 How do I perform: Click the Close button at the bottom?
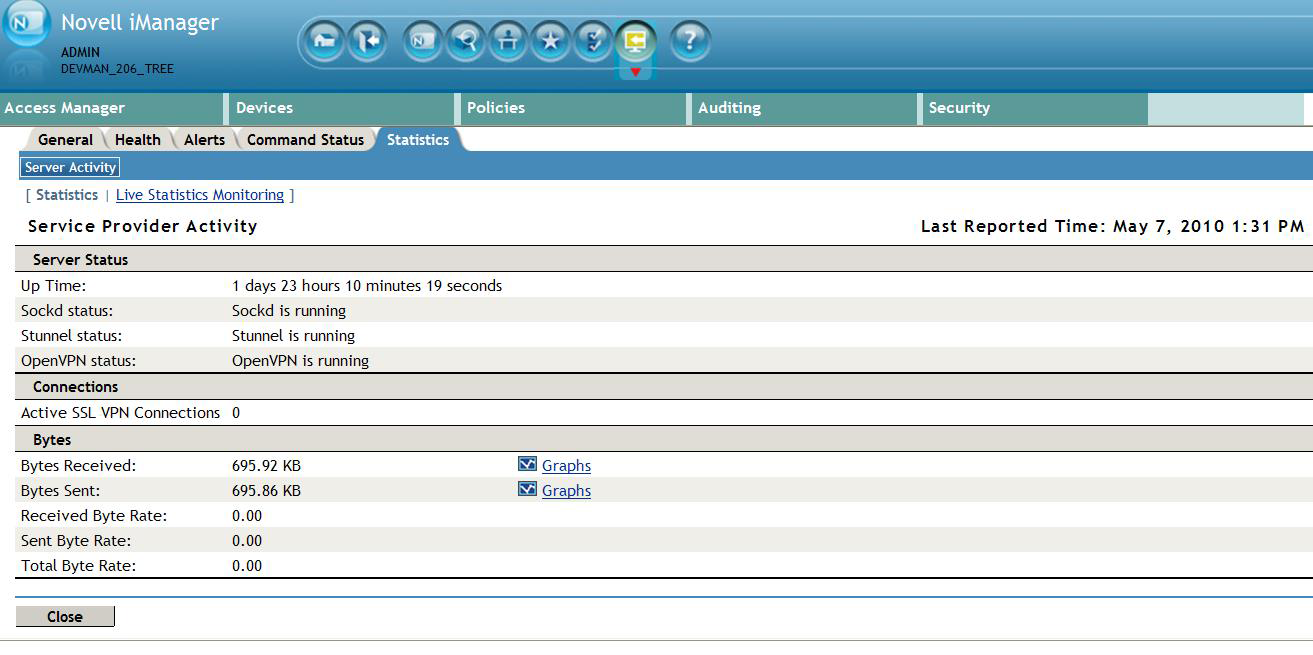click(x=65, y=616)
